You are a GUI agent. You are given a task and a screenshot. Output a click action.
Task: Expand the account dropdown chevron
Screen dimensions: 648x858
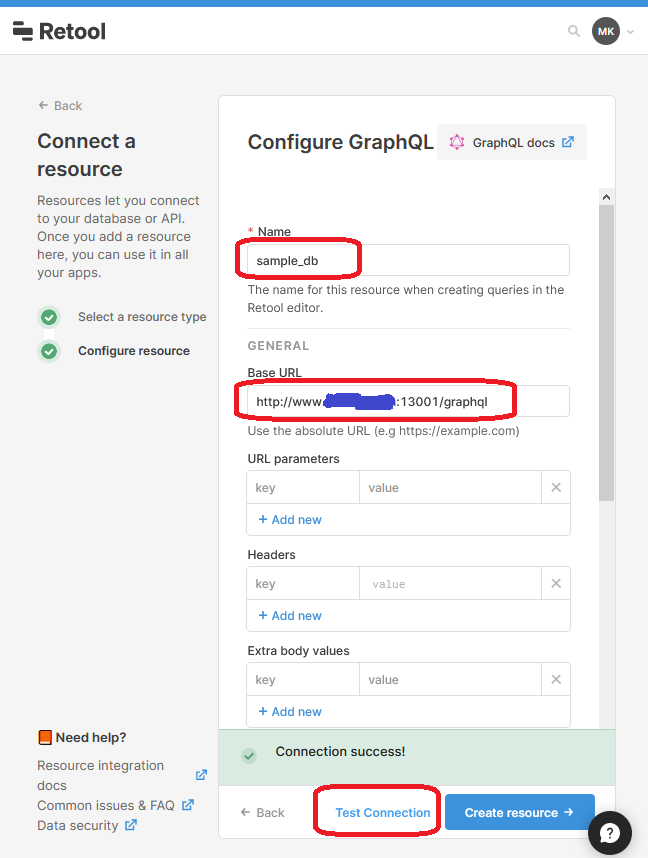click(x=630, y=32)
